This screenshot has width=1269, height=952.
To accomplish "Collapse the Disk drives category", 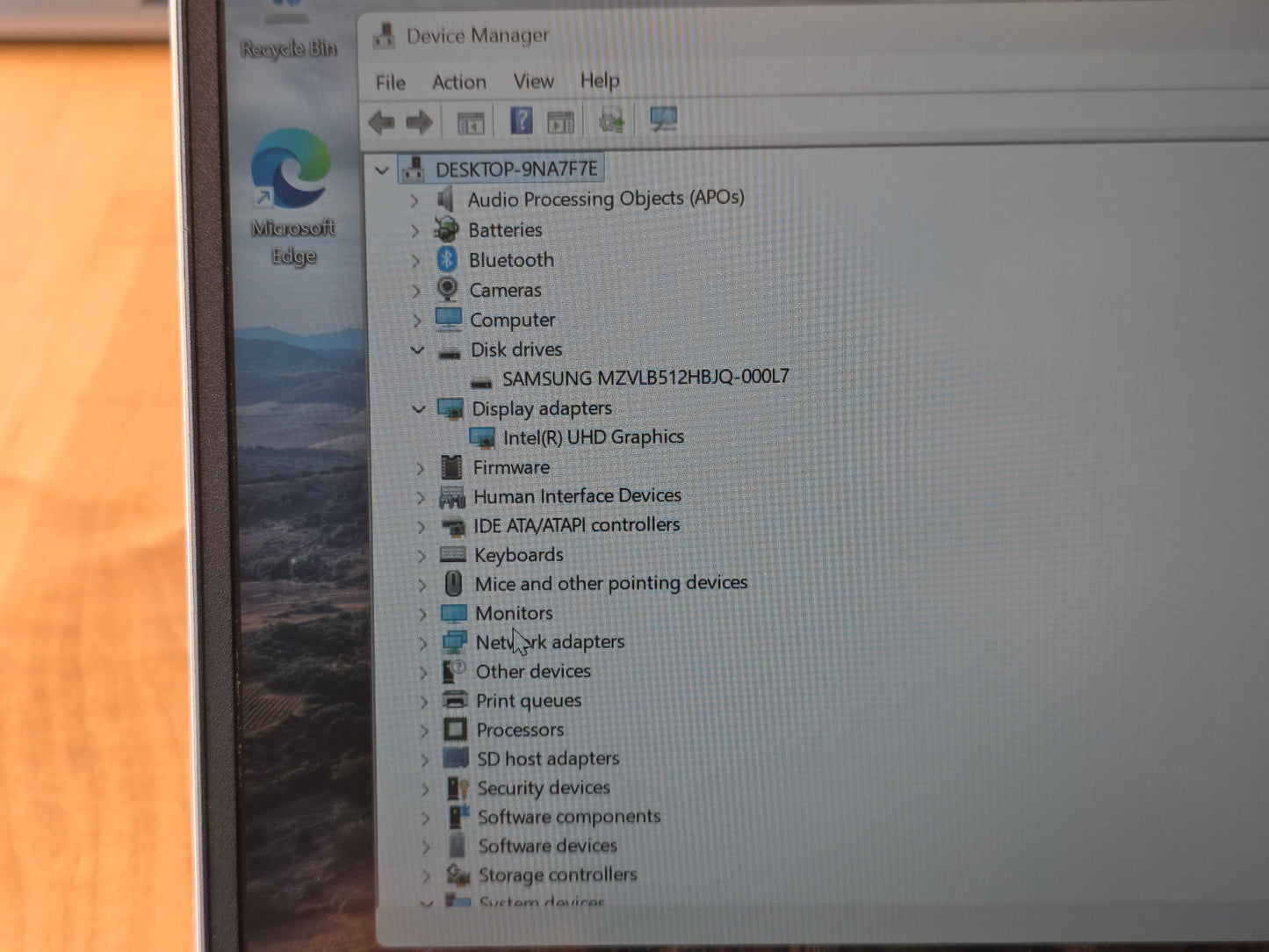I will [418, 350].
